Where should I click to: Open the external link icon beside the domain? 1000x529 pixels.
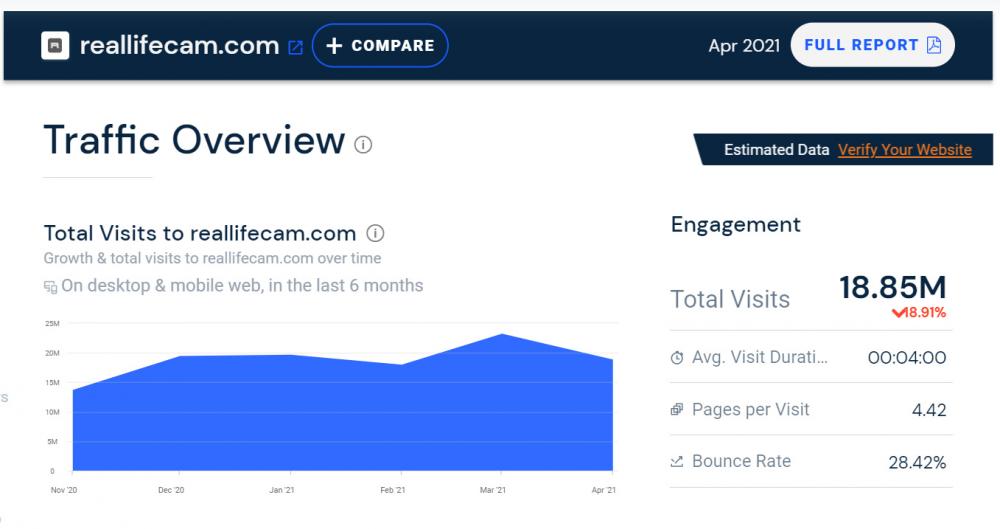click(295, 47)
